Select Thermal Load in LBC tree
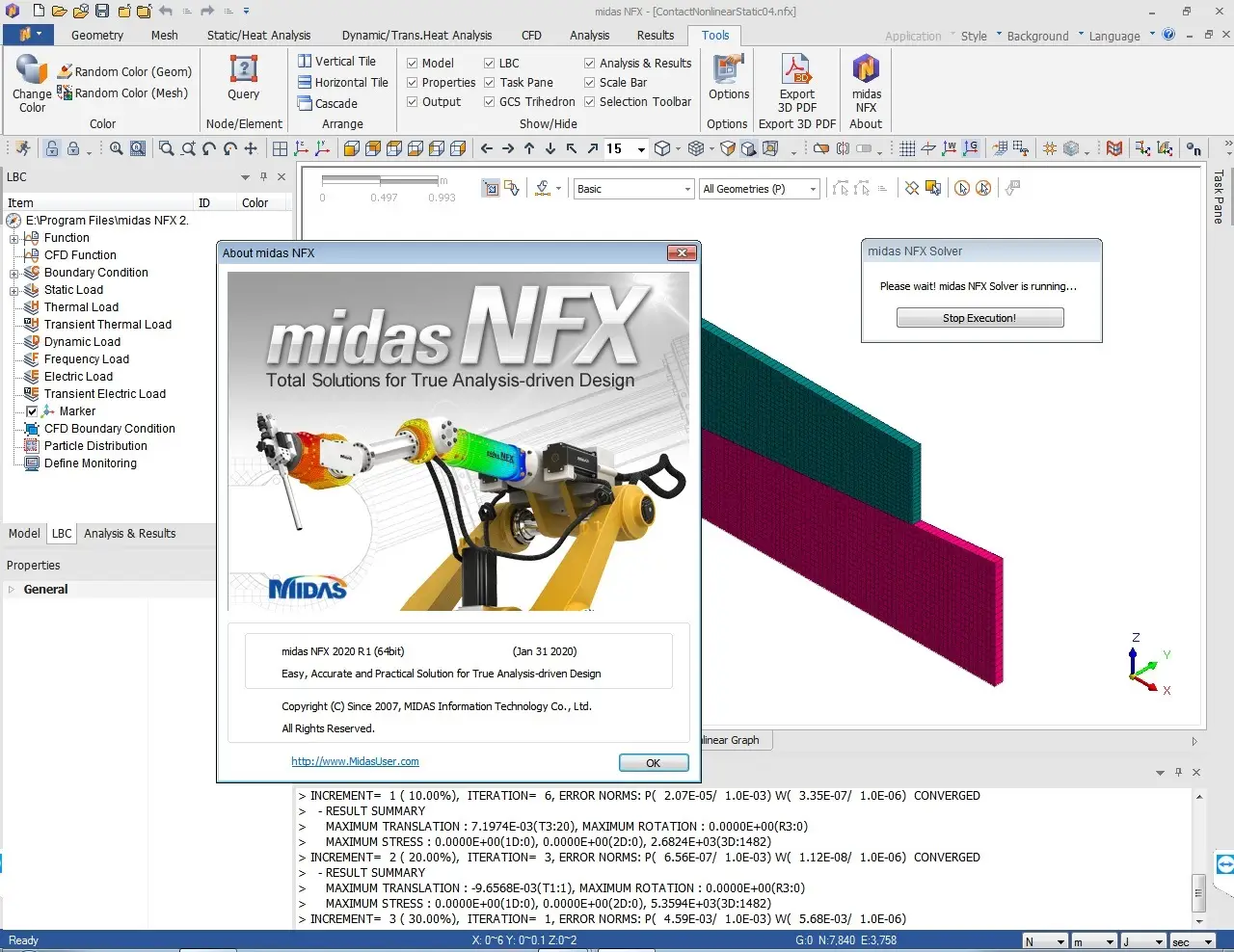The image size is (1234, 952). click(x=81, y=307)
